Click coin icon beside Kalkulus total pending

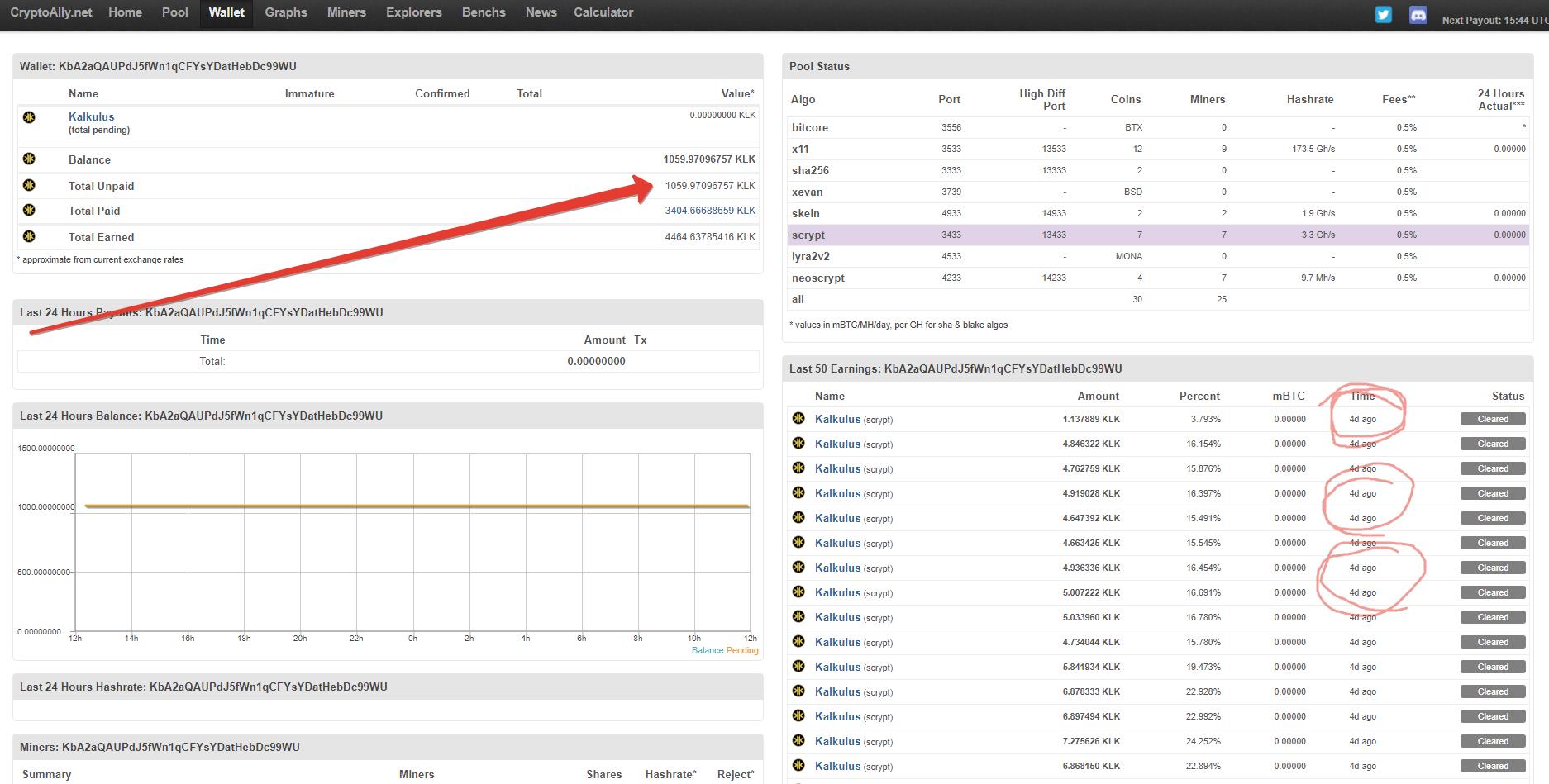pos(30,118)
